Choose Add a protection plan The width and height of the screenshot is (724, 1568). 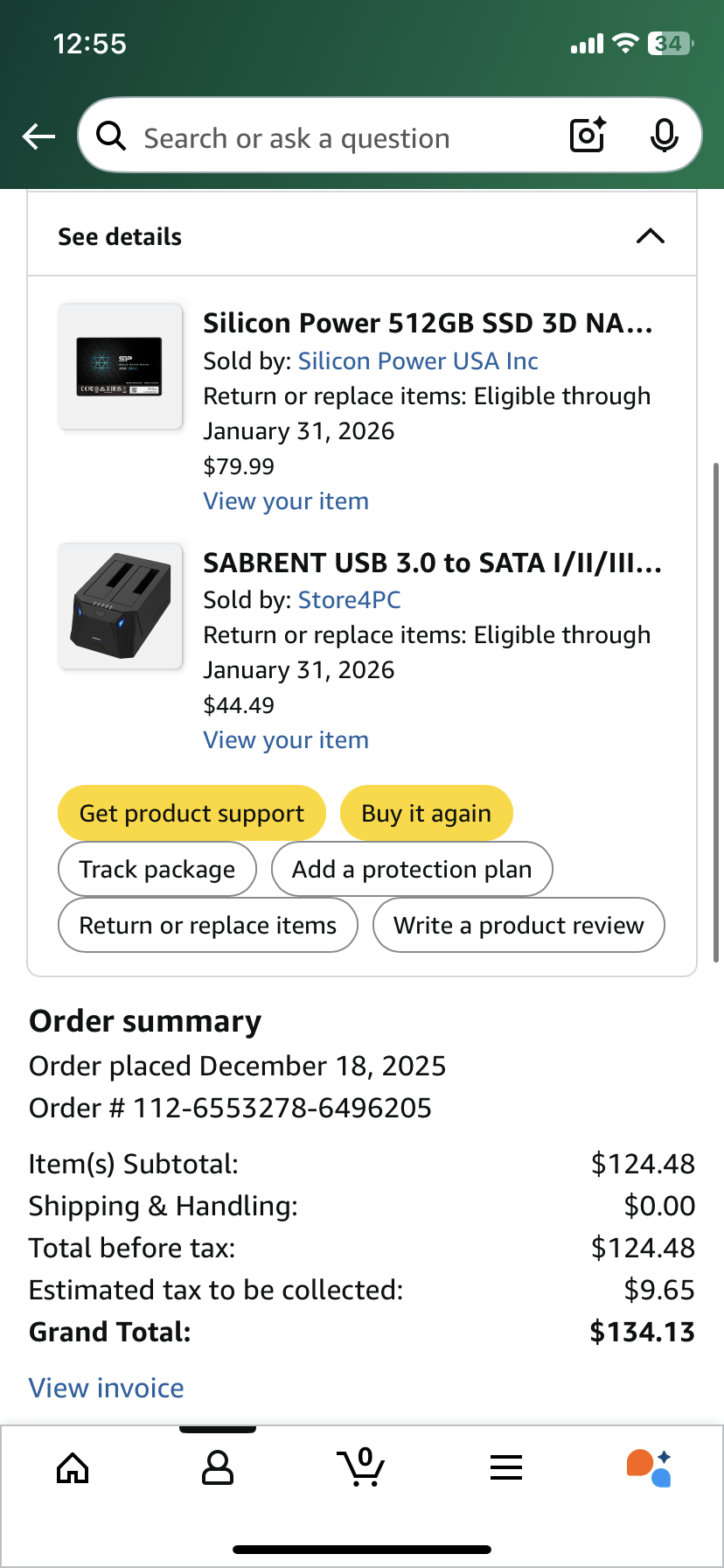click(412, 869)
